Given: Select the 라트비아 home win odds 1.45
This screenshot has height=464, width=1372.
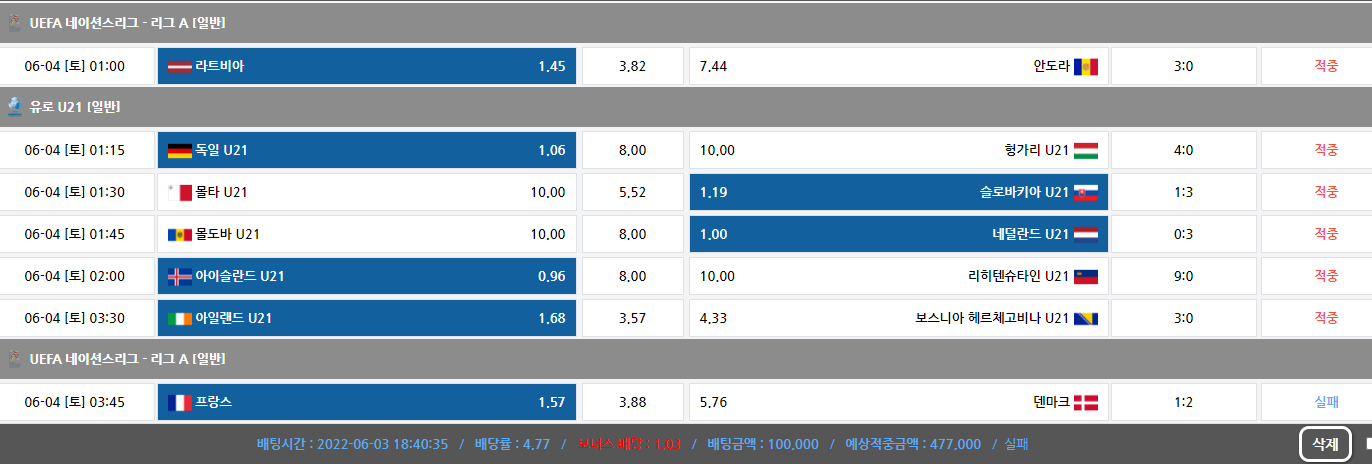Looking at the screenshot, I should click(x=367, y=67).
